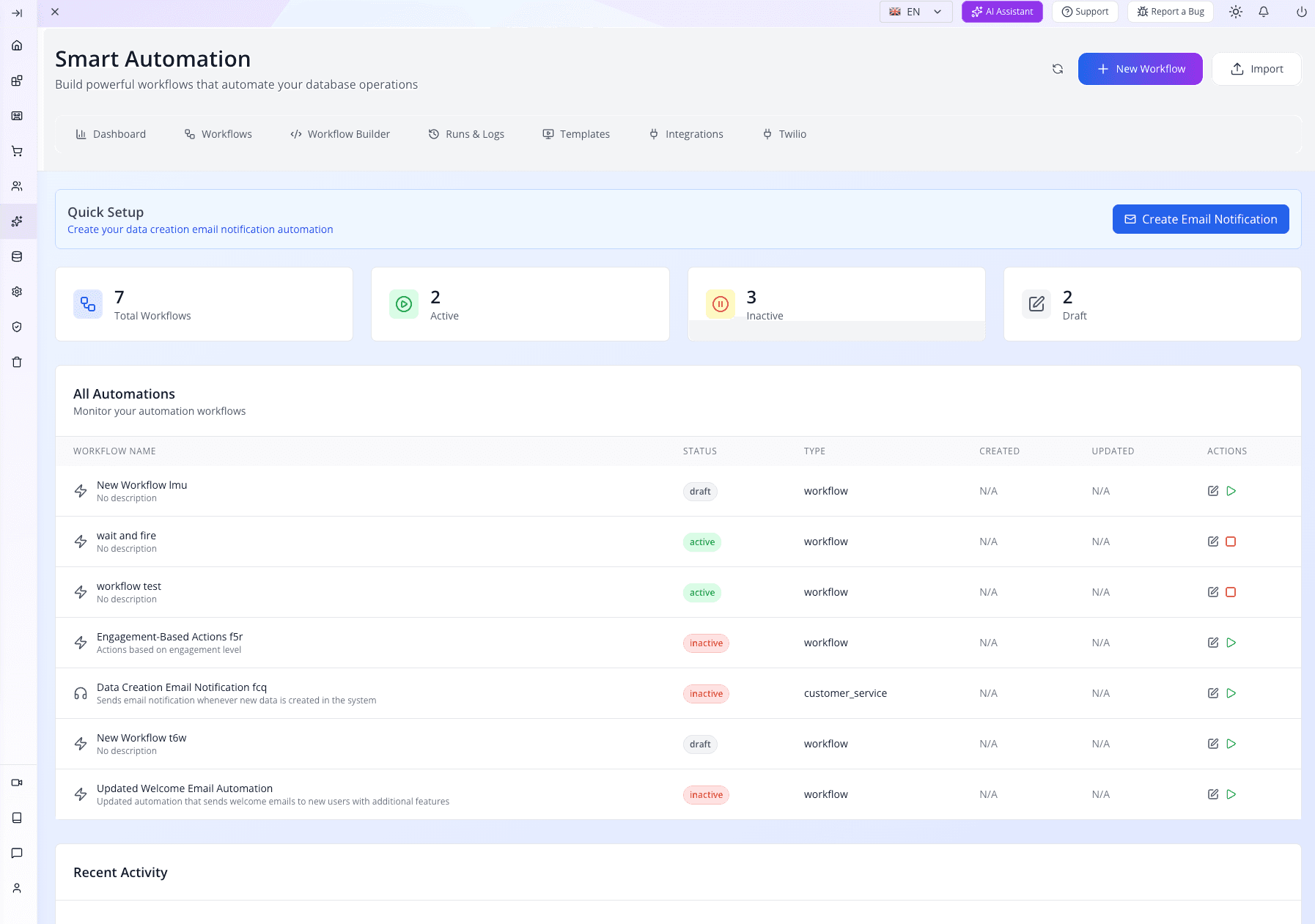Open the data creation email notification link
Viewport: 1315px width, 924px height.
(199, 229)
